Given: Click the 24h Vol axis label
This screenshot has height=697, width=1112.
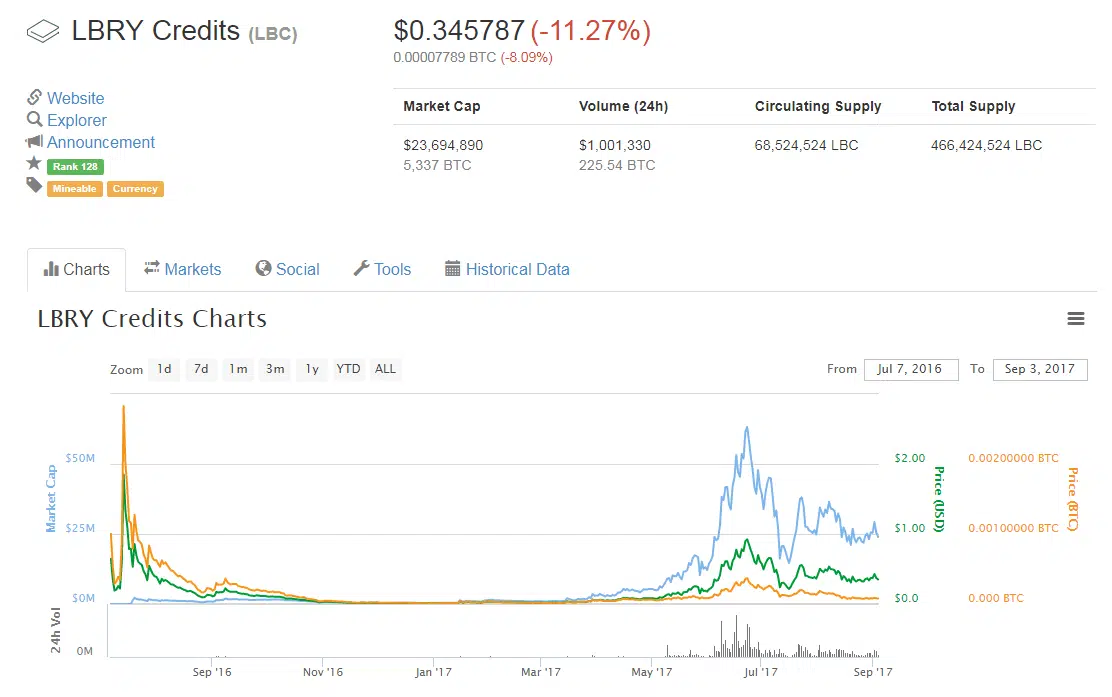Looking at the screenshot, I should pyautogui.click(x=55, y=630).
